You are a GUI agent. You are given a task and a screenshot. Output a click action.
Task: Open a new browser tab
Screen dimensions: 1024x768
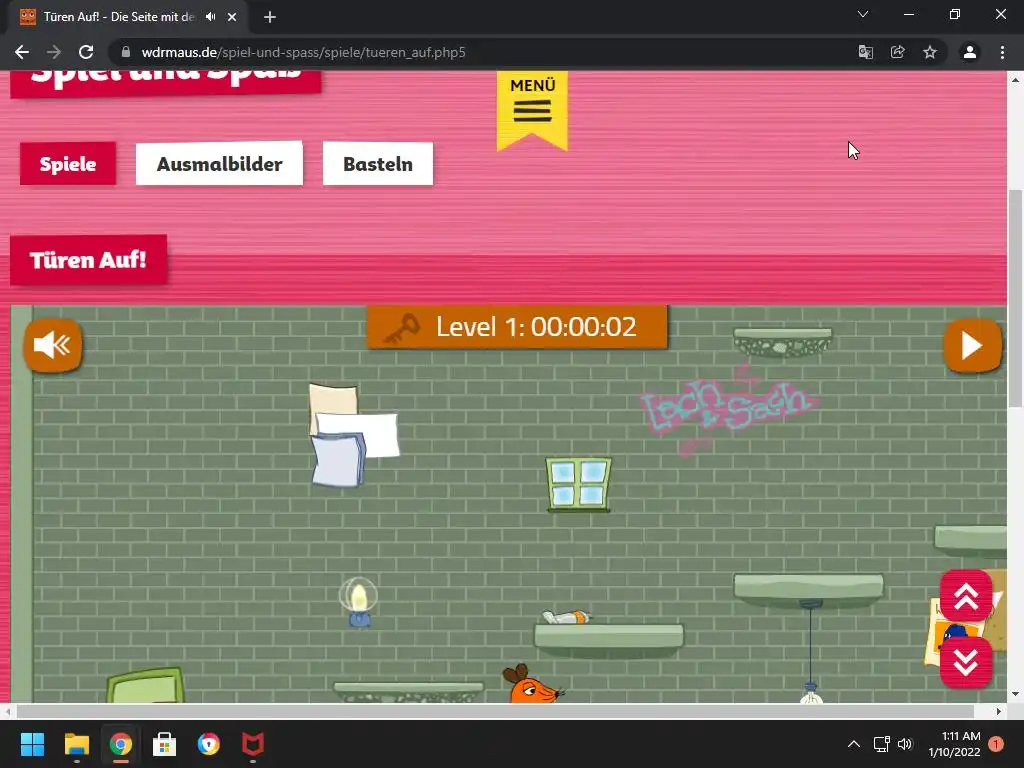270,17
